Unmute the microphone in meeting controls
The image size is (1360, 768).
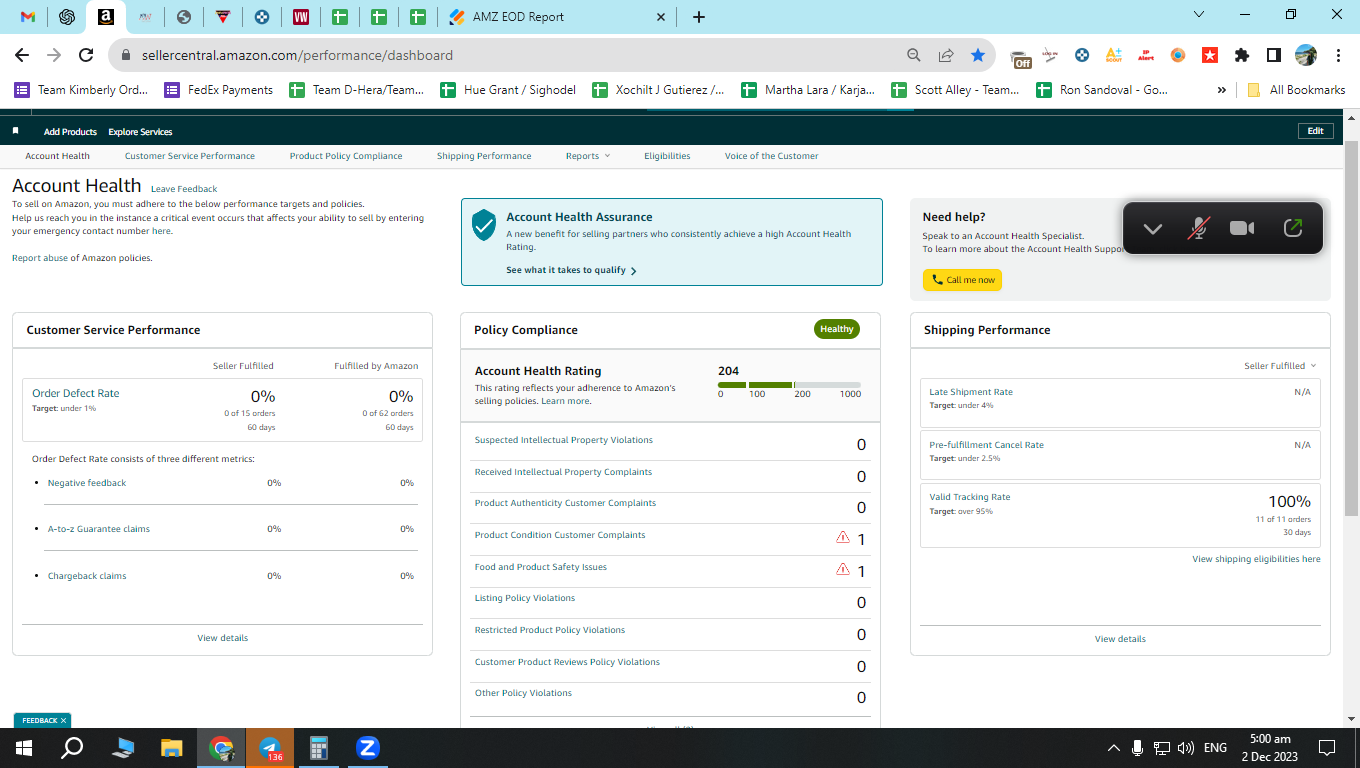pyautogui.click(x=1198, y=229)
